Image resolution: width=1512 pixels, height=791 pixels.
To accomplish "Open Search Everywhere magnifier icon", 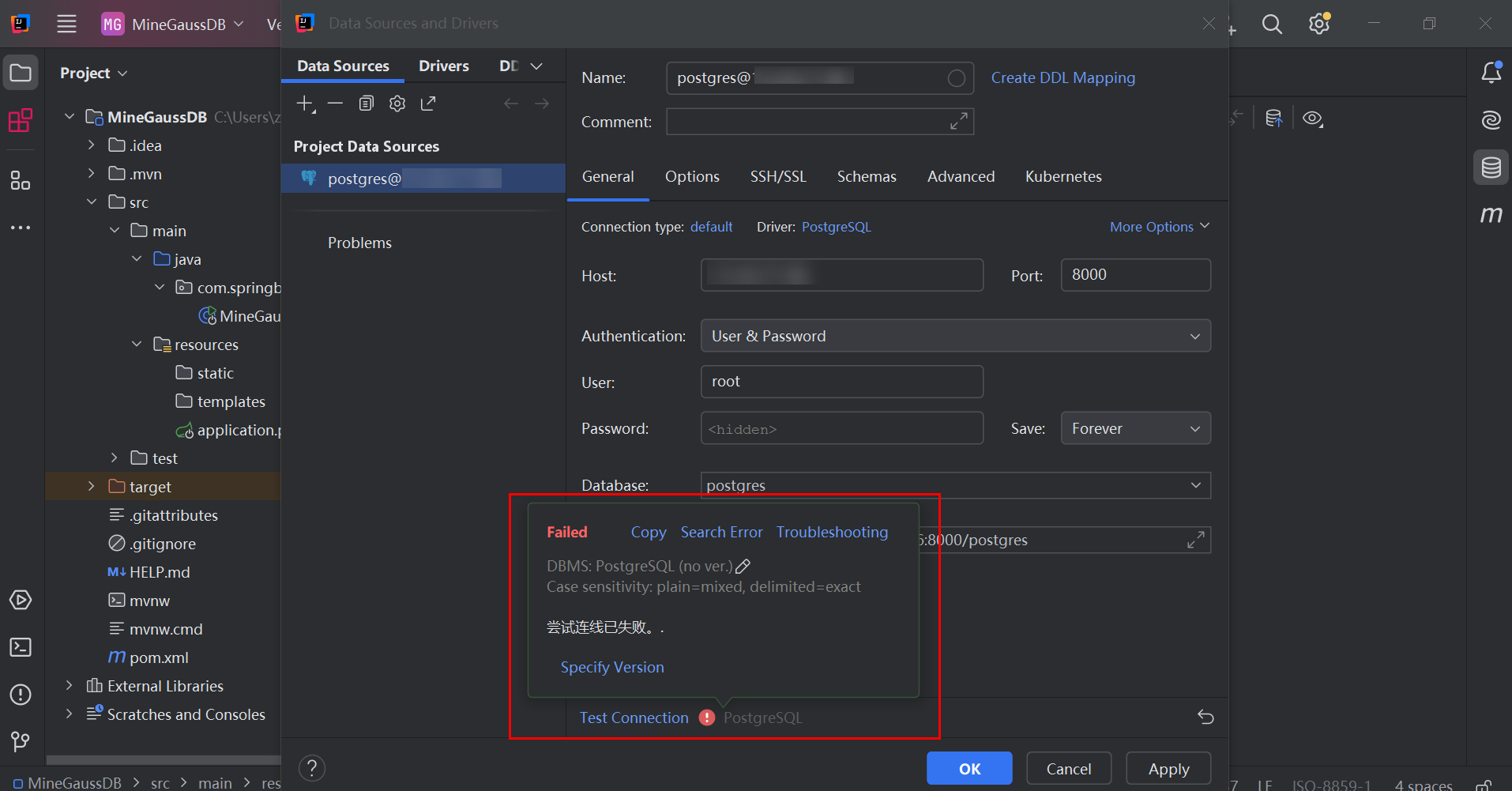I will 1272,24.
